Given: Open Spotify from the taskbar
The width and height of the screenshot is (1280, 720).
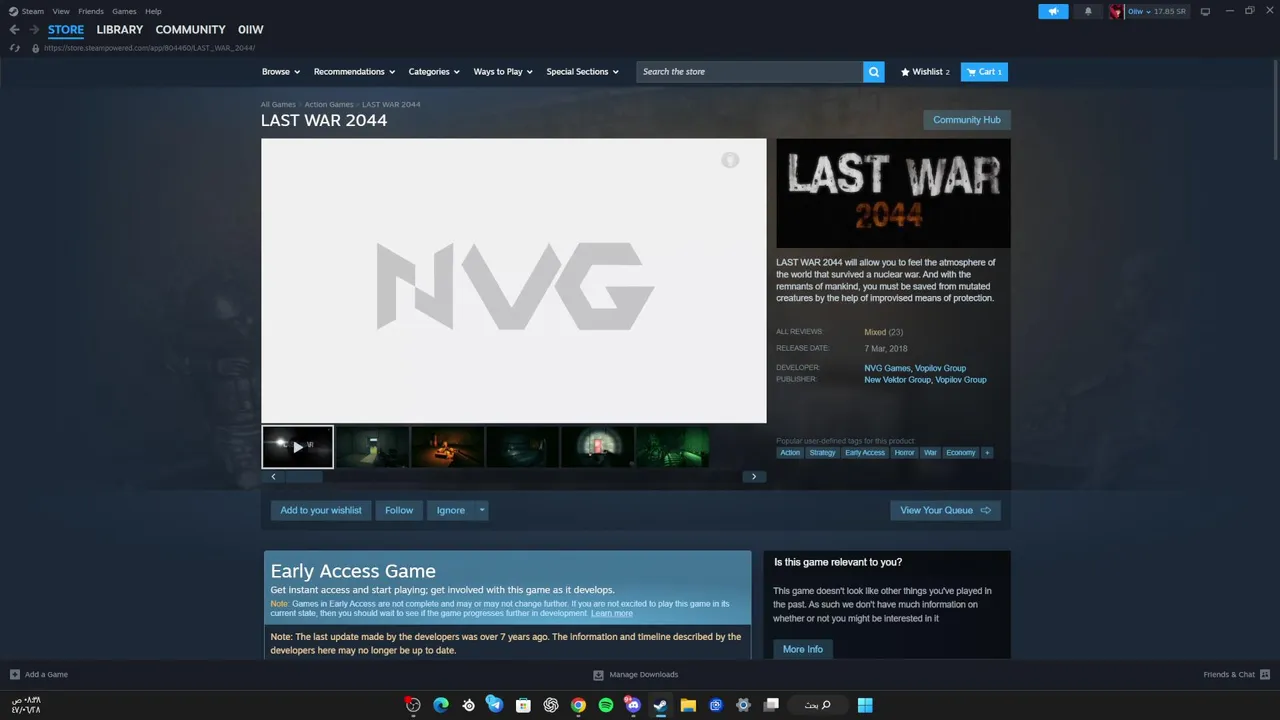Looking at the screenshot, I should (x=605, y=705).
